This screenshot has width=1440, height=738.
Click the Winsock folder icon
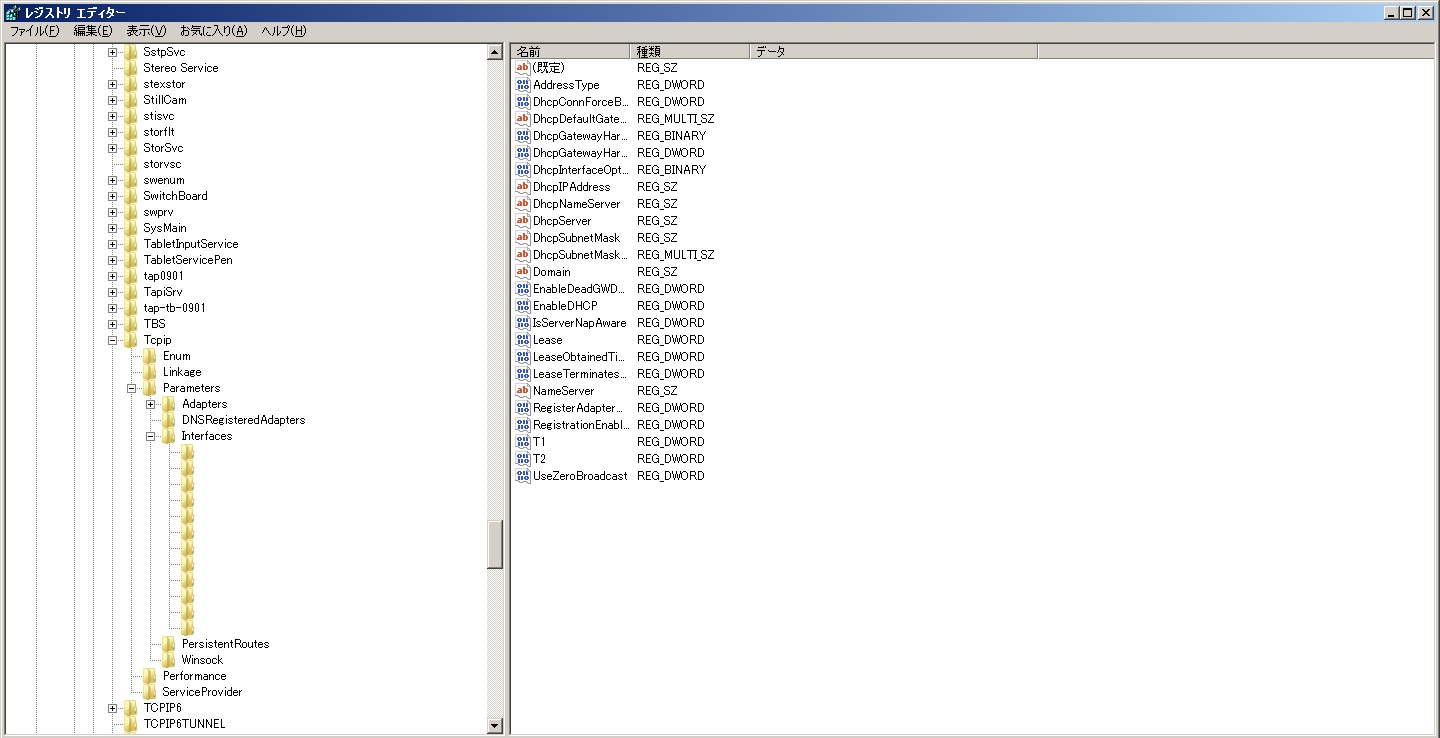169,660
